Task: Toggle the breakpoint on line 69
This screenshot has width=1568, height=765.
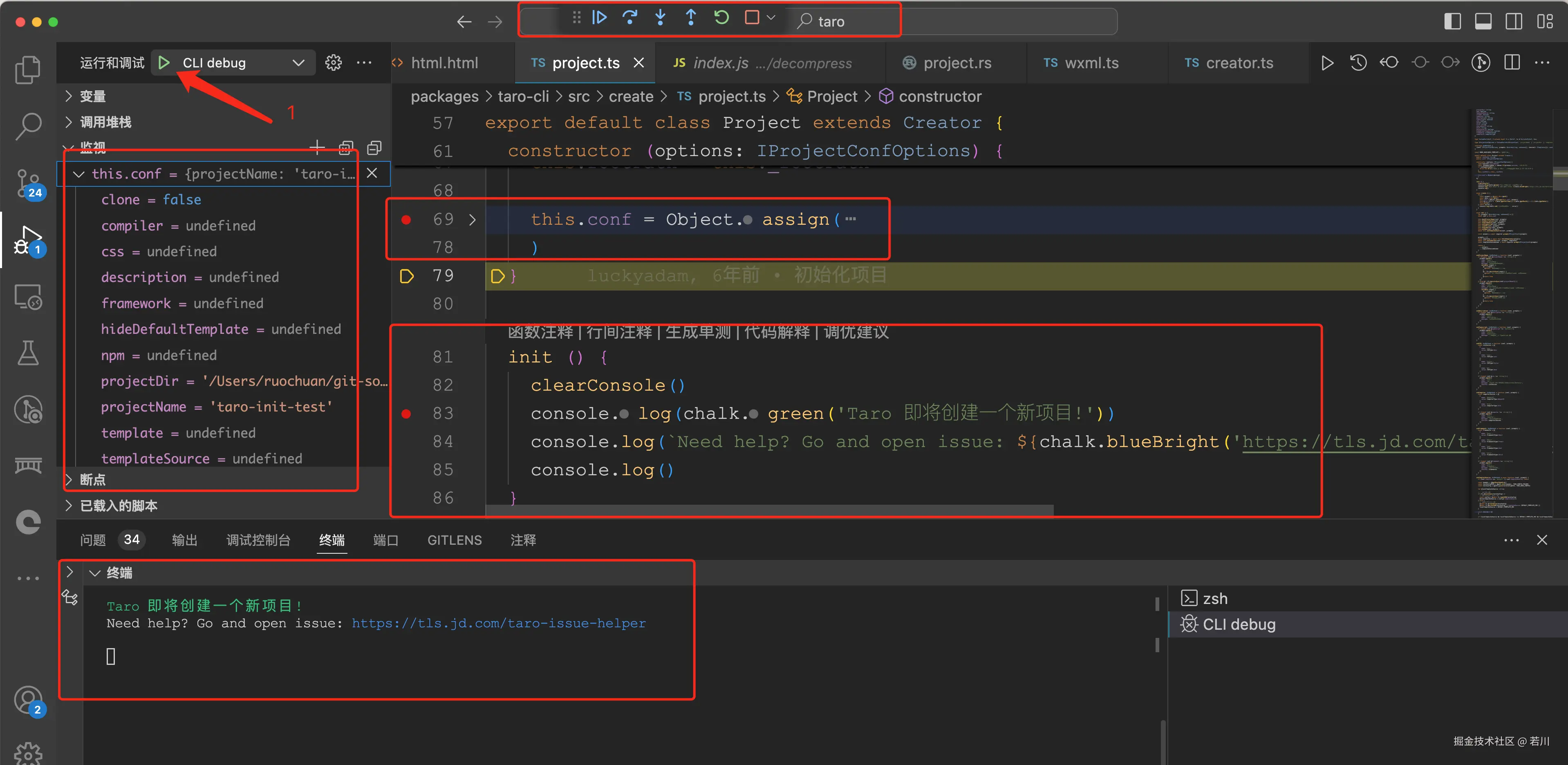Action: pyautogui.click(x=406, y=220)
